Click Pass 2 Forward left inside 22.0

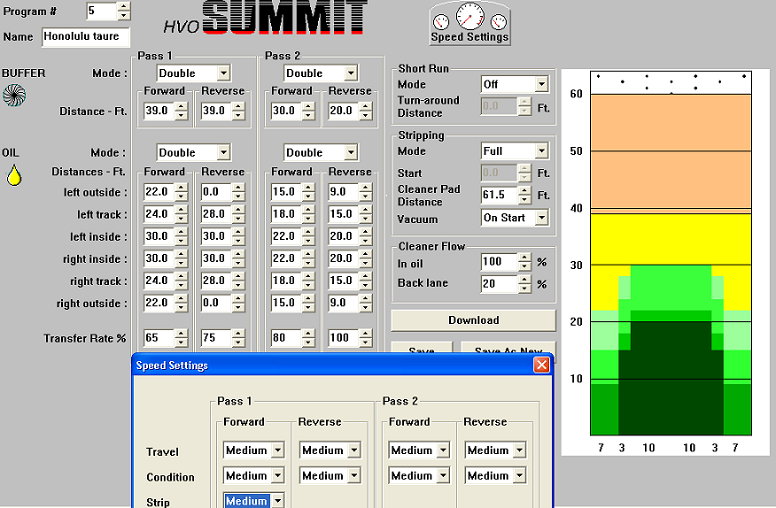[286, 236]
